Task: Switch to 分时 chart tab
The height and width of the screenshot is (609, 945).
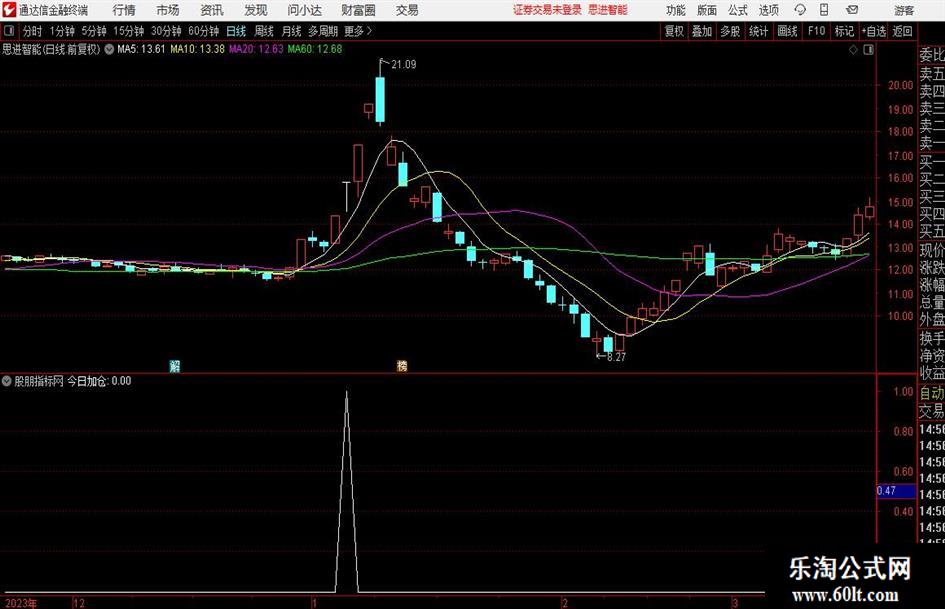Action: coord(33,31)
